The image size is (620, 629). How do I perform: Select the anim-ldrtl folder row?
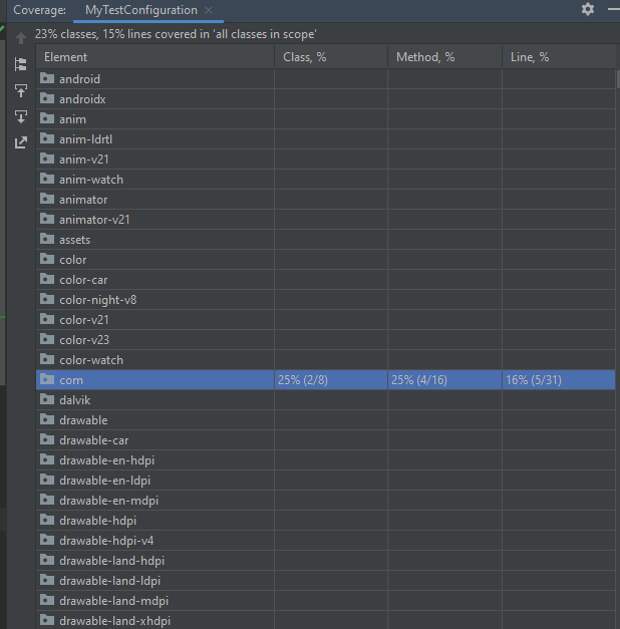(326, 139)
